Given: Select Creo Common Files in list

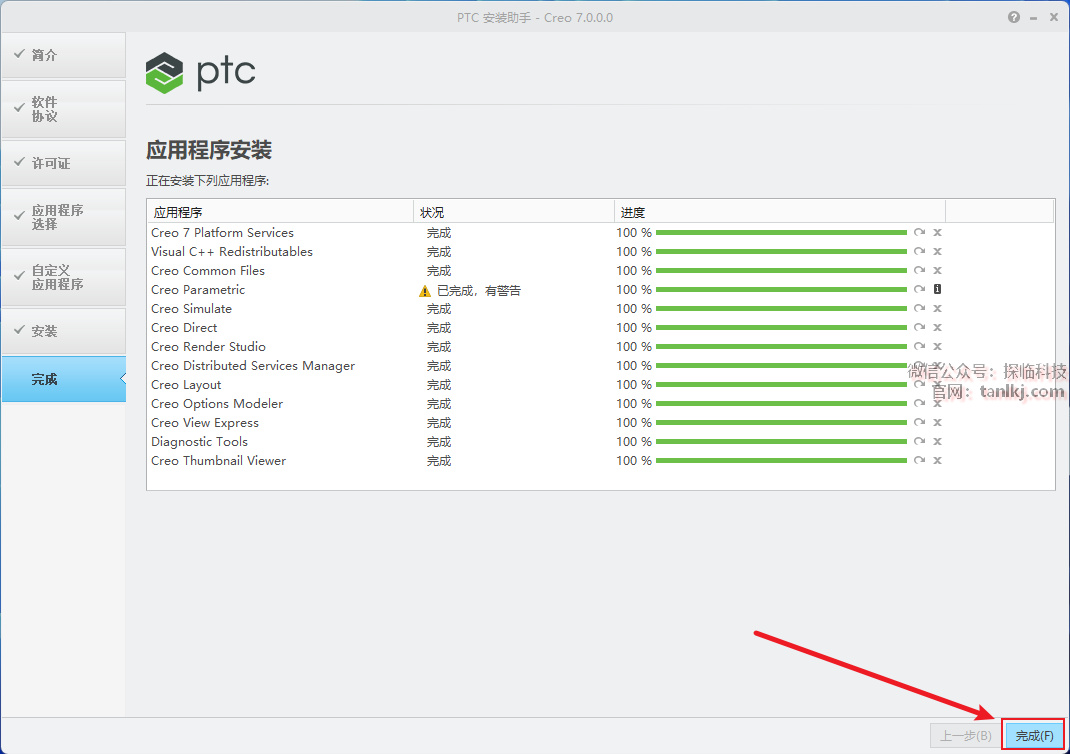Looking at the screenshot, I should point(208,271).
